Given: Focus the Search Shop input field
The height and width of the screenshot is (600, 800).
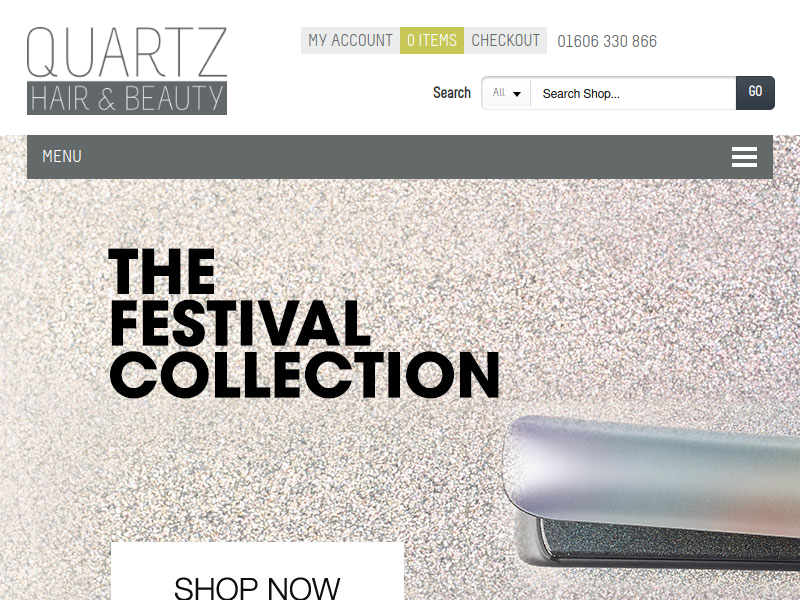Looking at the screenshot, I should [633, 93].
